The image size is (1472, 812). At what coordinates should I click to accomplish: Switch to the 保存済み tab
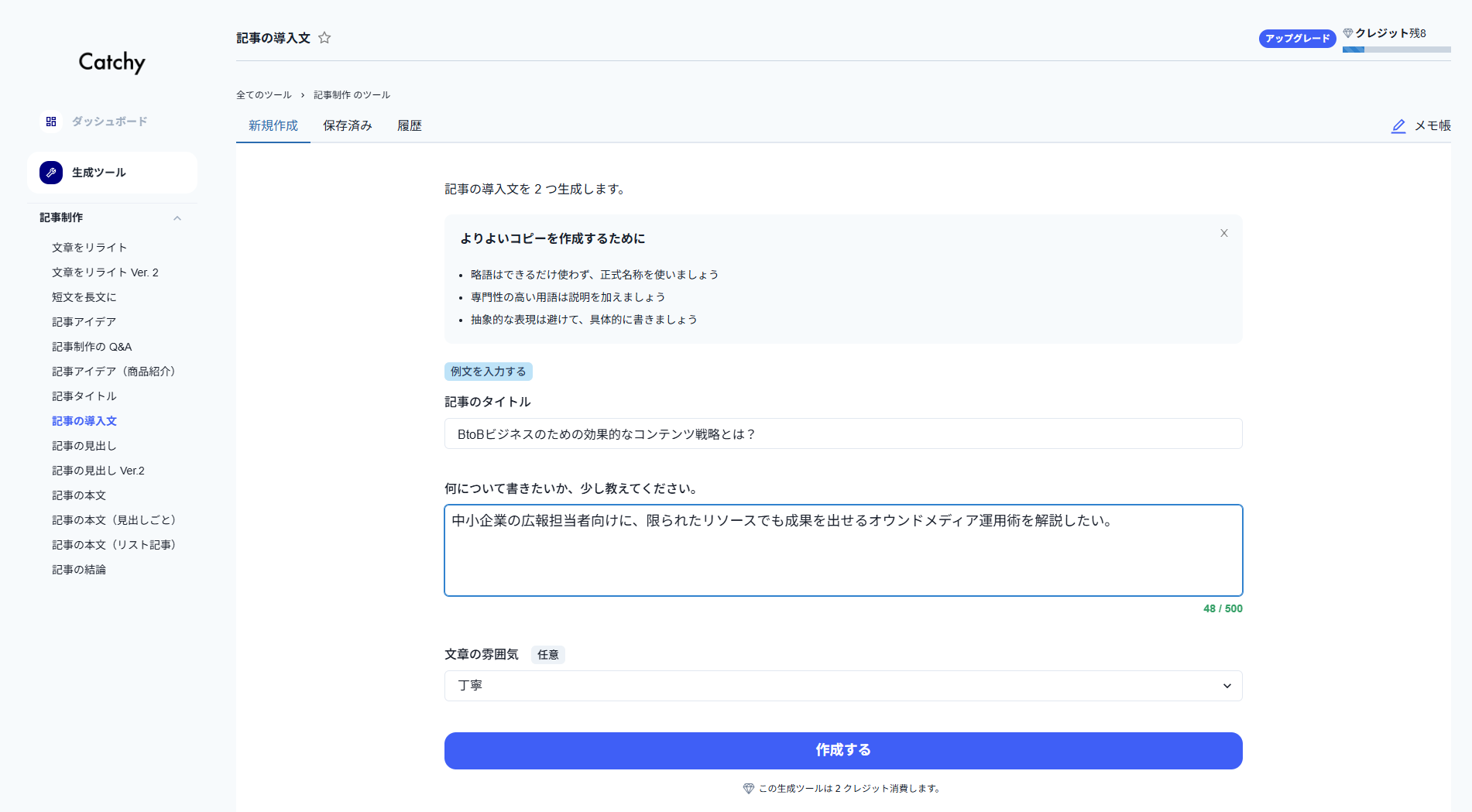348,126
